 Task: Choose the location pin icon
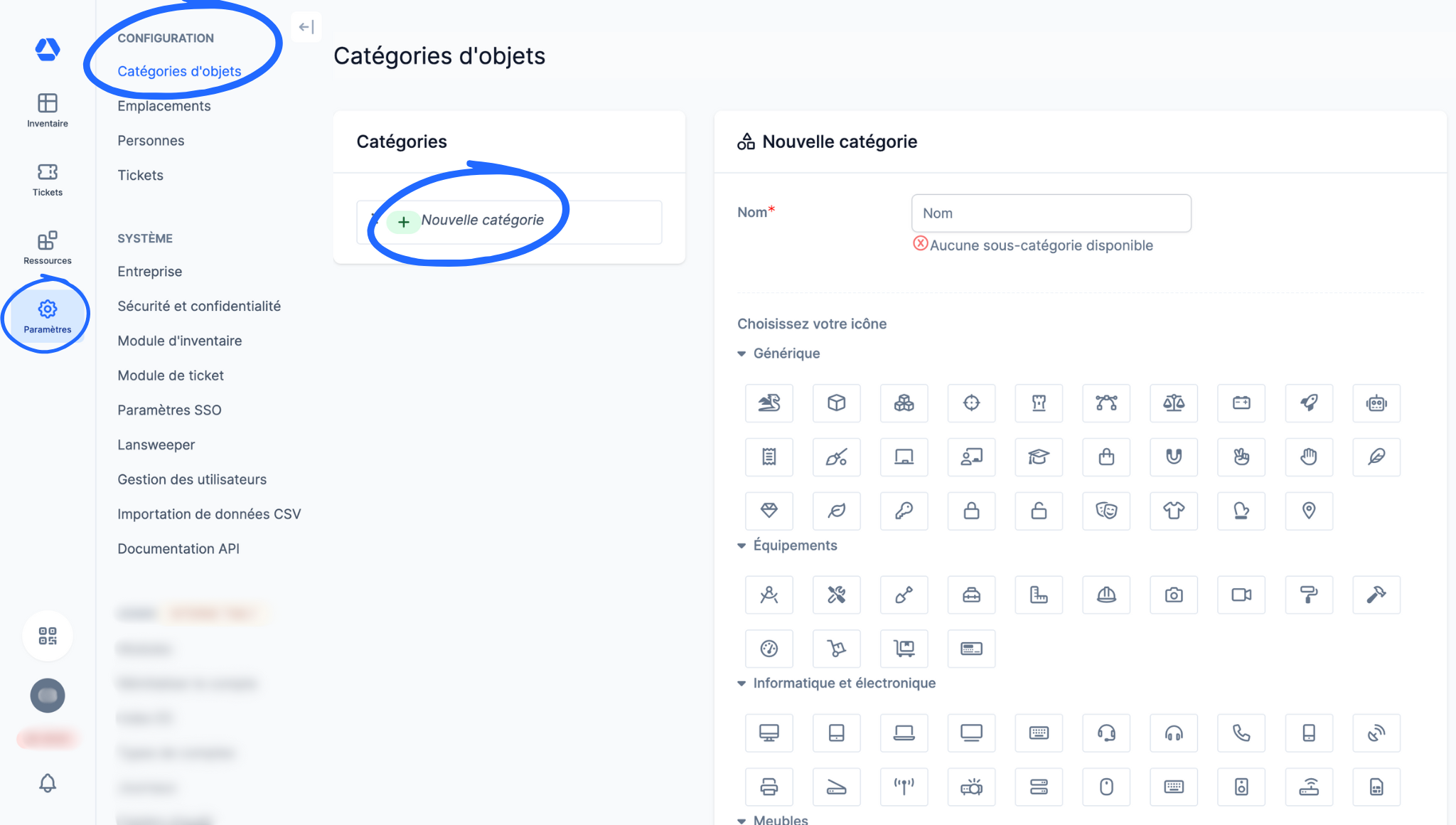pos(1309,511)
